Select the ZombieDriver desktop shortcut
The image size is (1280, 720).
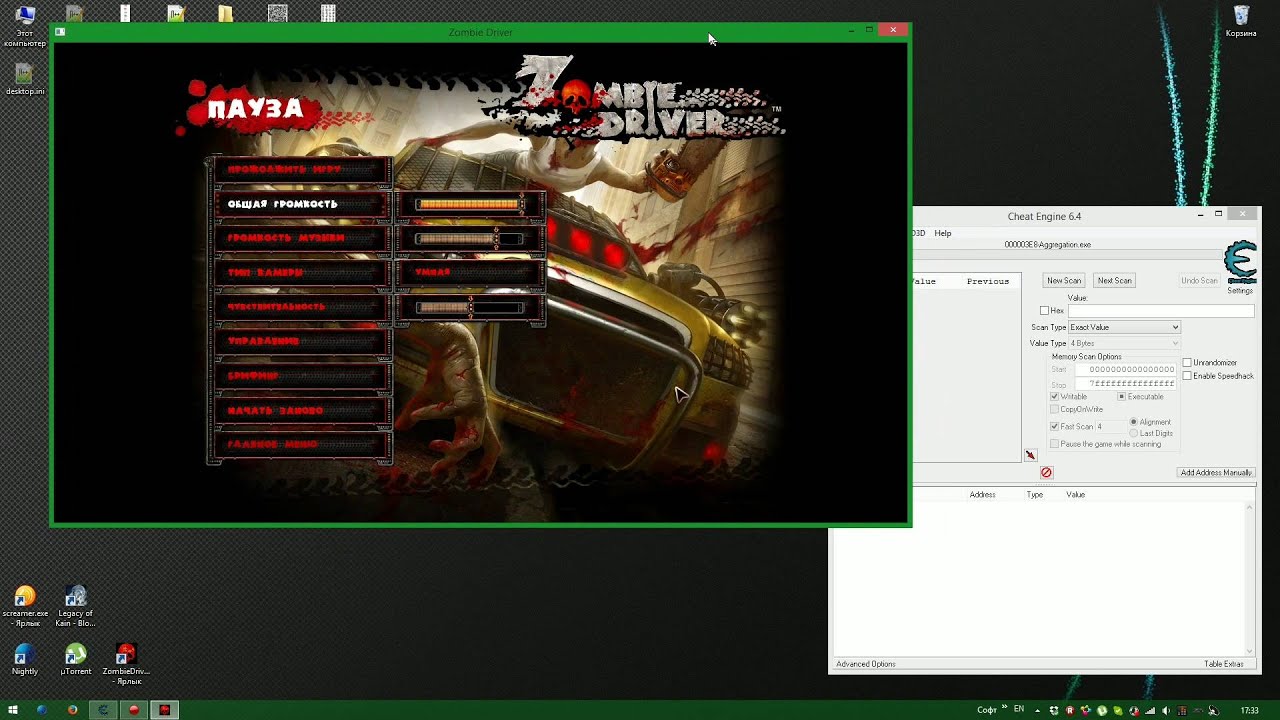coord(125,664)
